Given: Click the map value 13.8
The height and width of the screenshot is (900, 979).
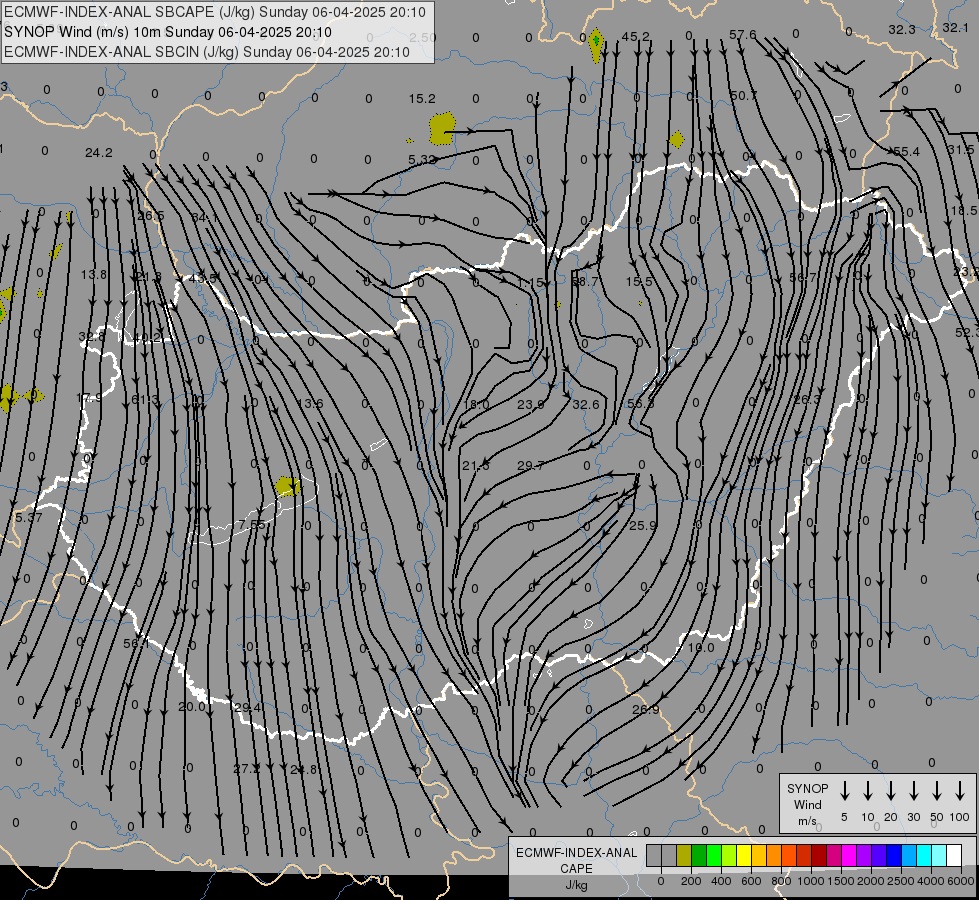Looking at the screenshot, I should point(94,274).
